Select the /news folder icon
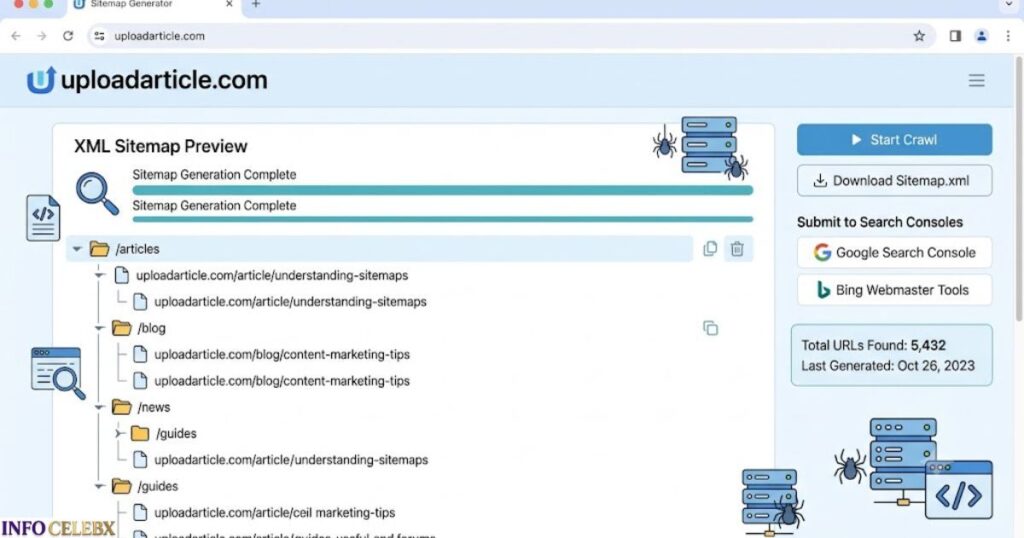The width and height of the screenshot is (1024, 538). pyautogui.click(x=121, y=407)
